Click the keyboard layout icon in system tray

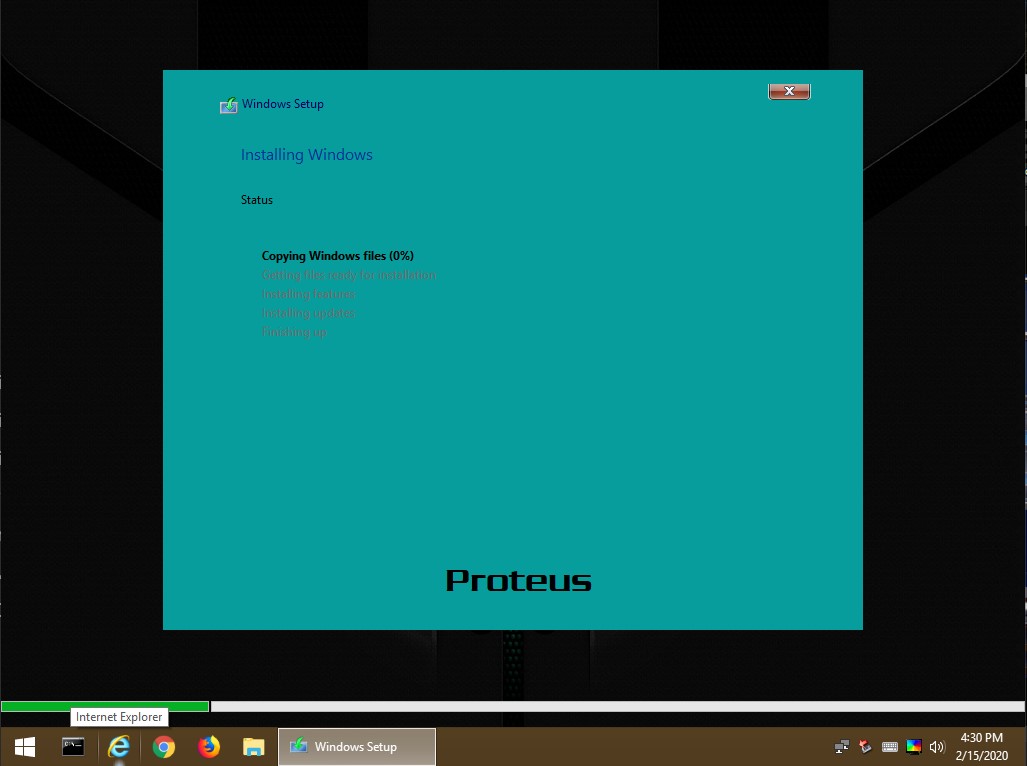(x=889, y=747)
